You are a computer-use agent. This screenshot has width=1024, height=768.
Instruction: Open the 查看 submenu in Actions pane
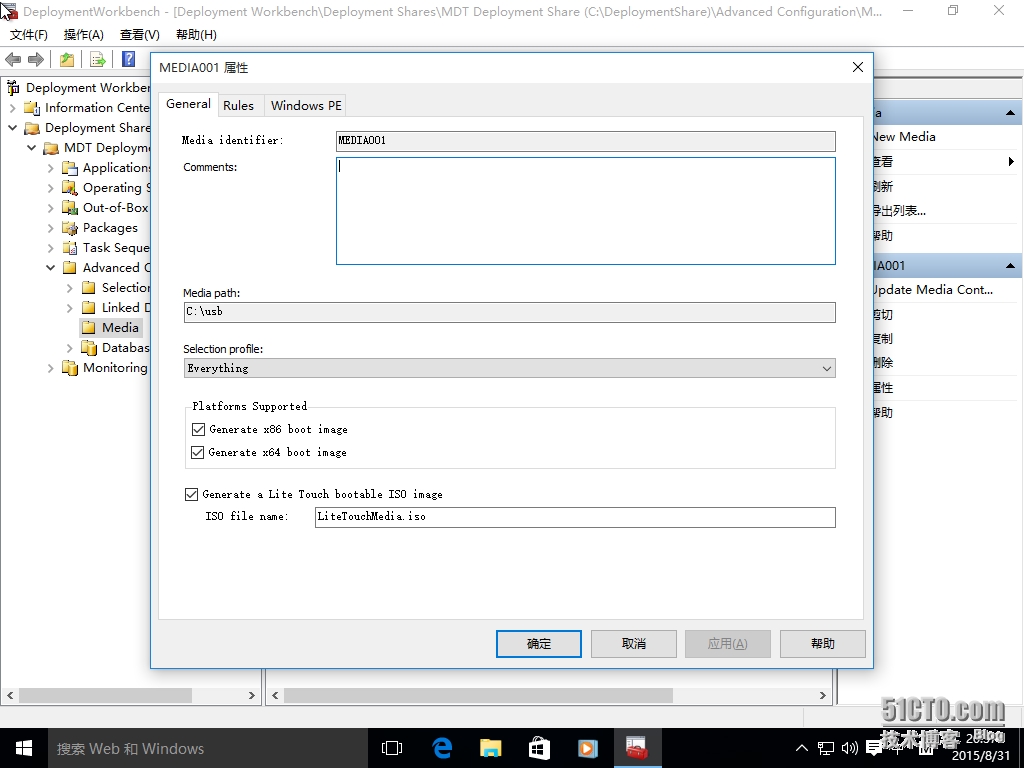tap(944, 162)
